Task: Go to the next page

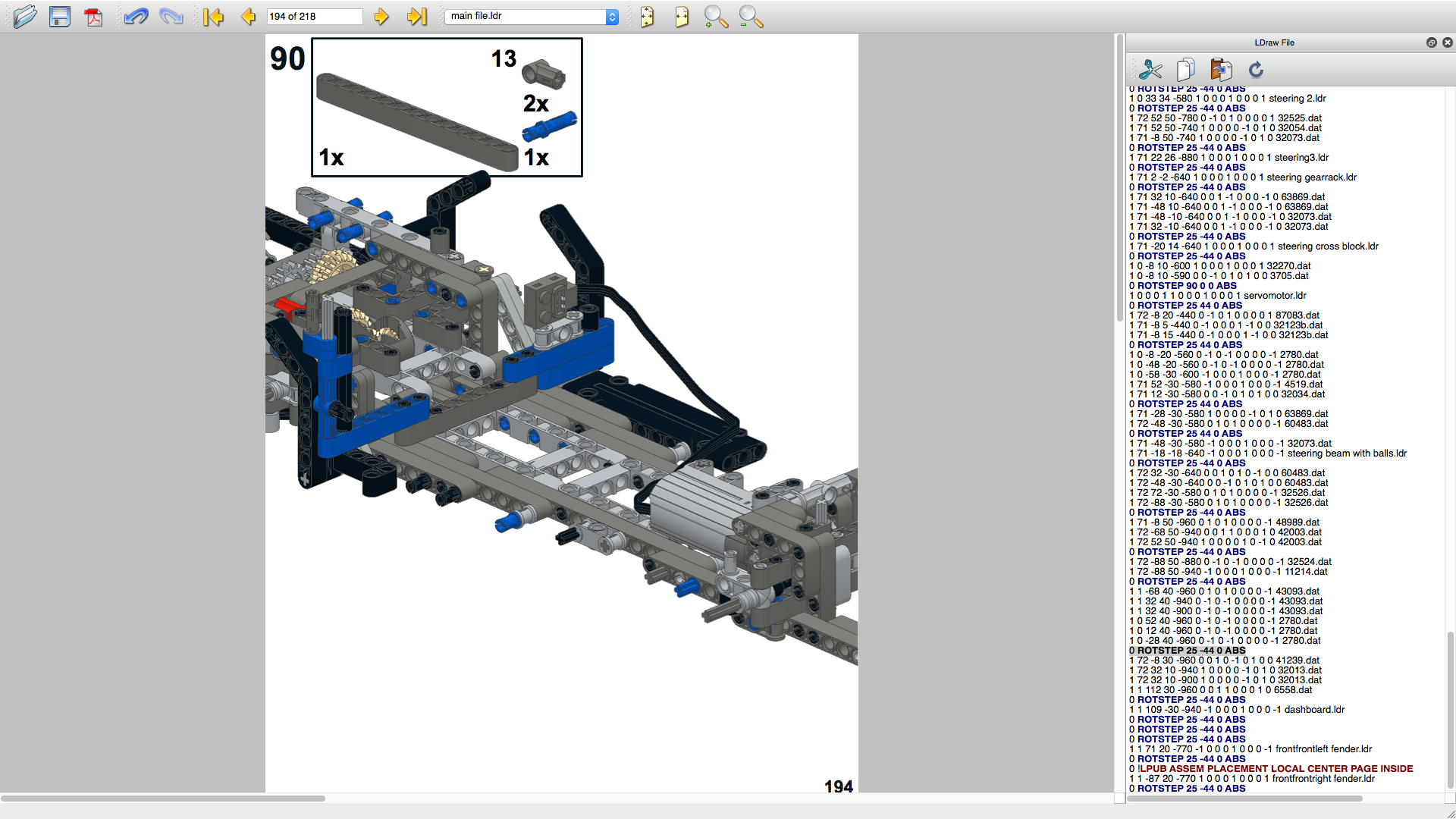Action: [x=381, y=16]
